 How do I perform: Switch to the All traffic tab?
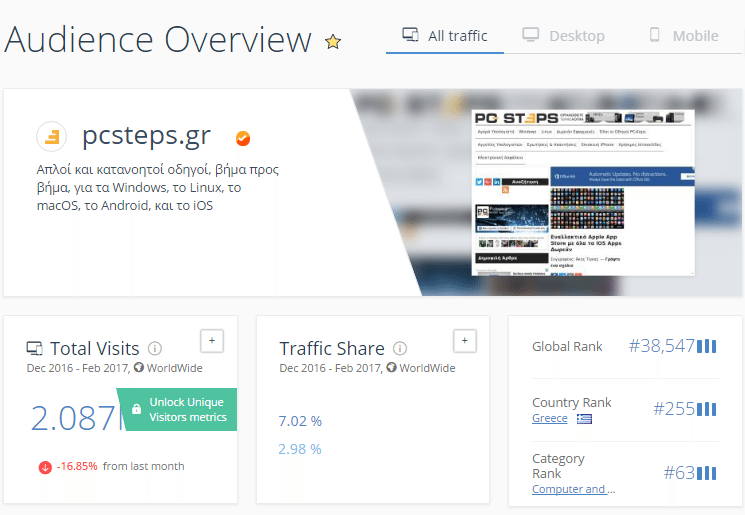(x=445, y=36)
